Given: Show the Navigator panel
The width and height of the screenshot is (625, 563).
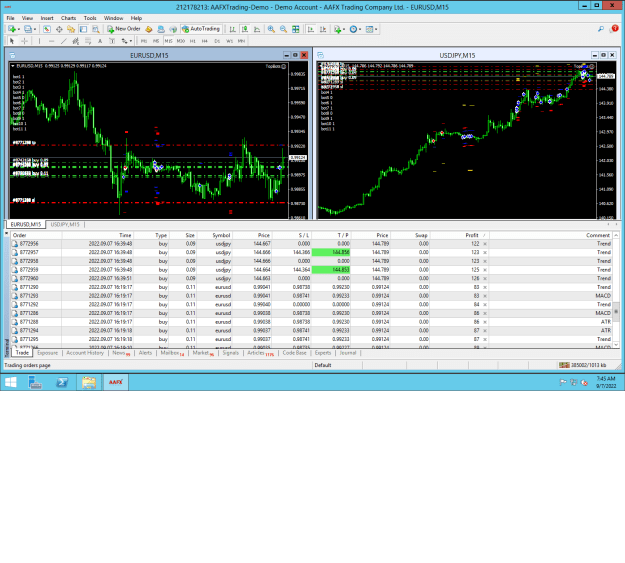Looking at the screenshot, I should point(71,29).
